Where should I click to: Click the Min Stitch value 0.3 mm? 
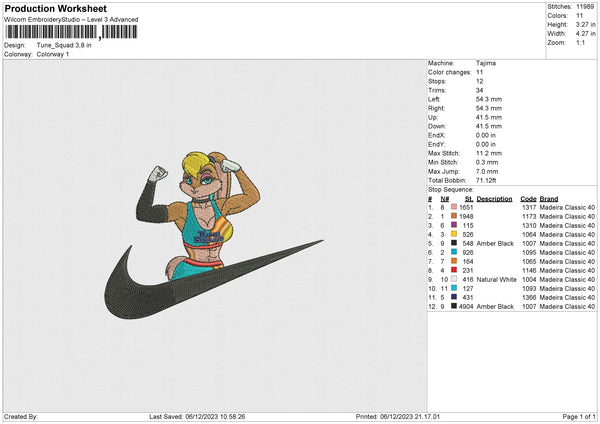tap(487, 163)
